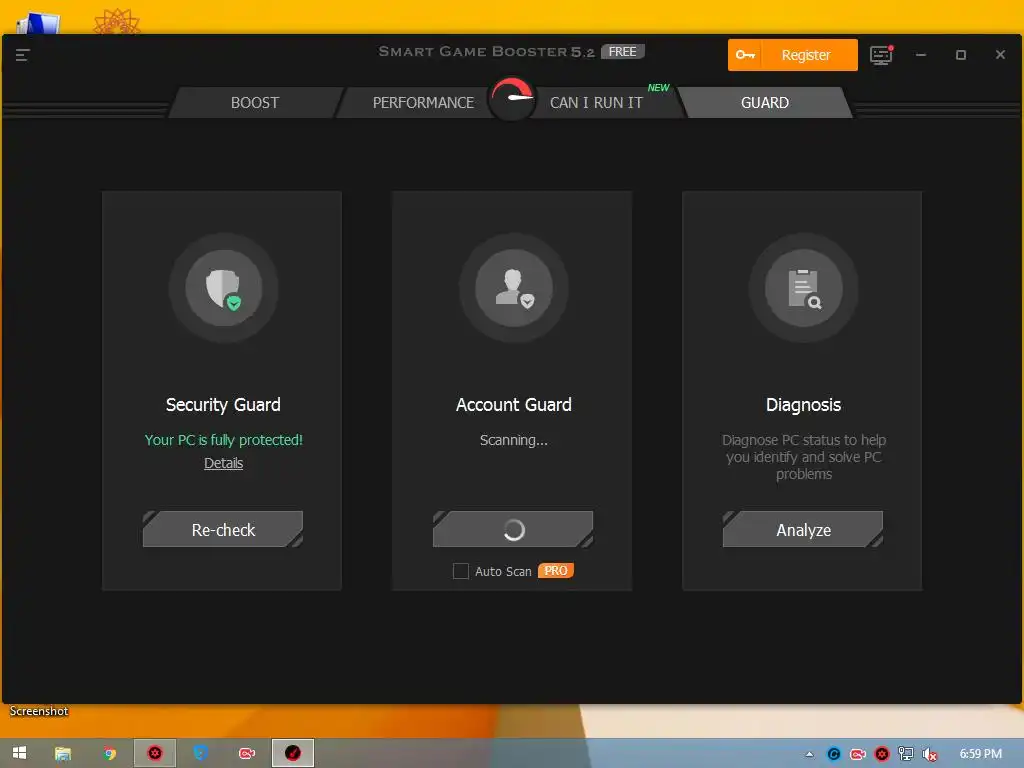Click the Diagnosis title
1024x768 pixels.
tap(803, 405)
